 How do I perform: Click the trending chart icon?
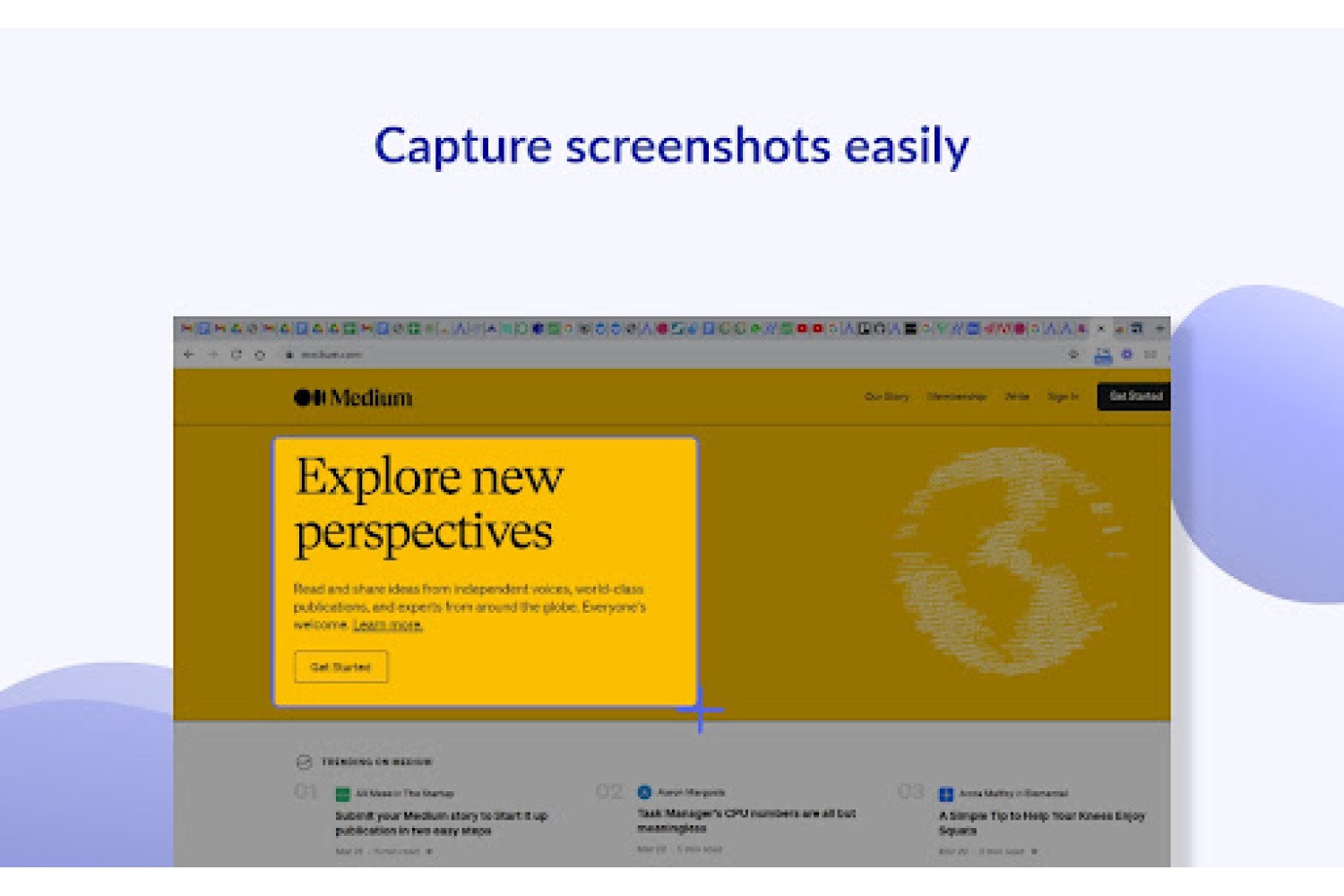(x=304, y=762)
